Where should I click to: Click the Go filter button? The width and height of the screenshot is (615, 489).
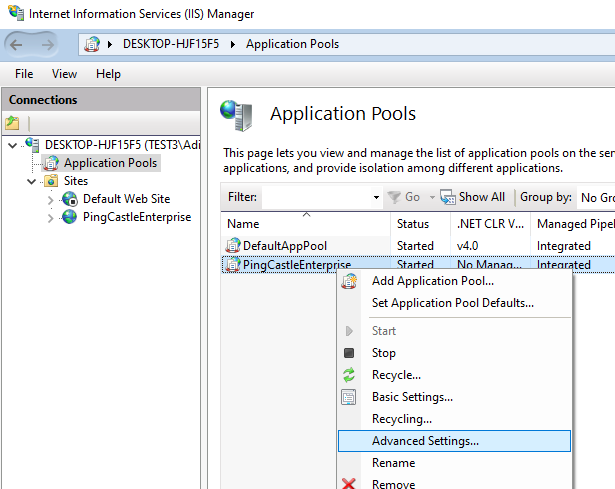[x=403, y=197]
